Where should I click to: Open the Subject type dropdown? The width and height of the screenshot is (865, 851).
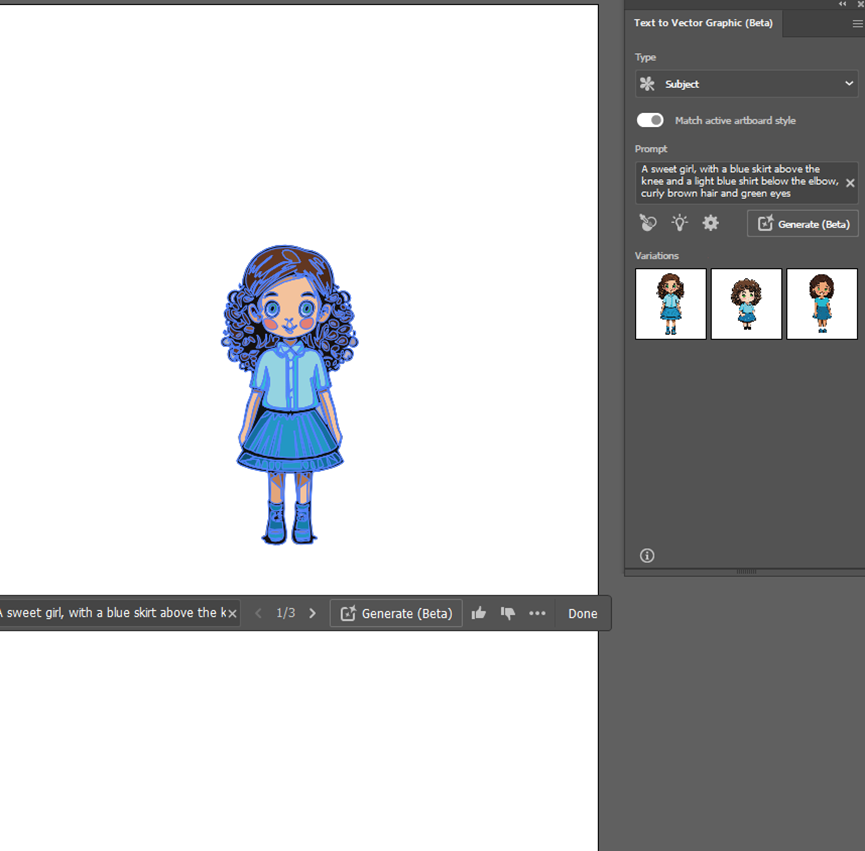pyautogui.click(x=746, y=84)
